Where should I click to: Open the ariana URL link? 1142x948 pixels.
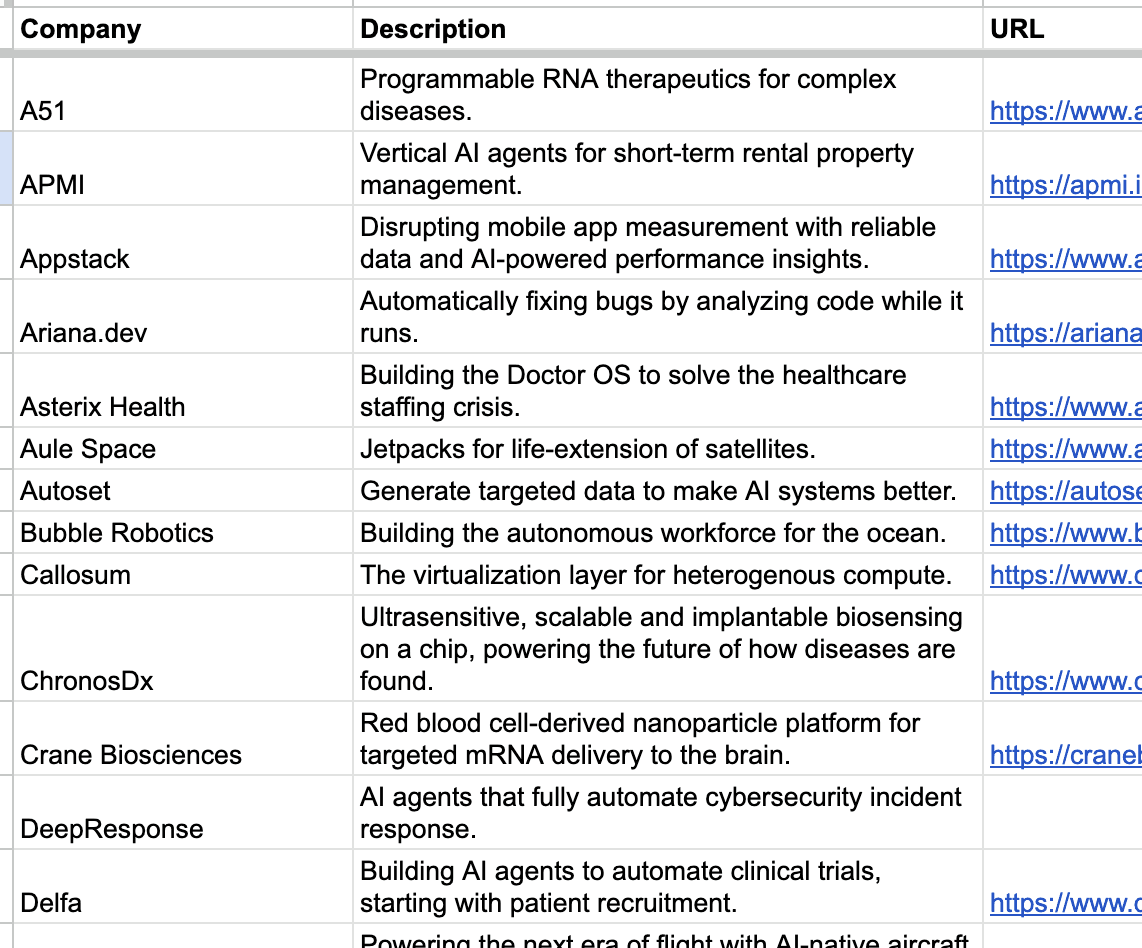tap(1066, 333)
